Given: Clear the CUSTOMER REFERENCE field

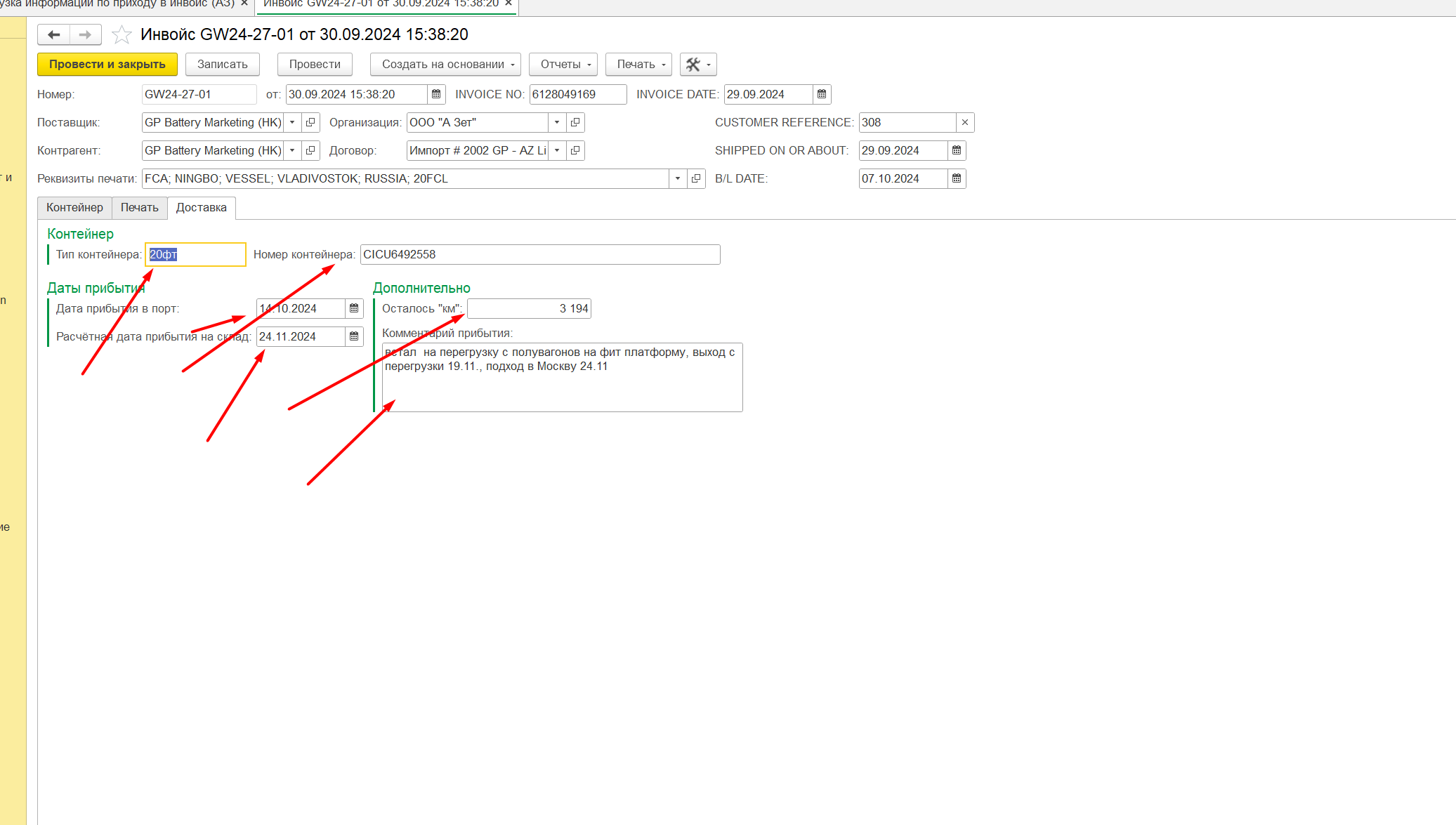Looking at the screenshot, I should pos(965,122).
